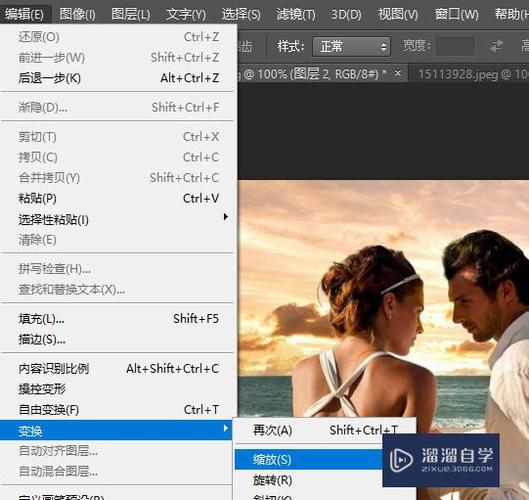The width and height of the screenshot is (529, 500).
Task: Choose 填充(L)... menu entry
Action: [118, 318]
